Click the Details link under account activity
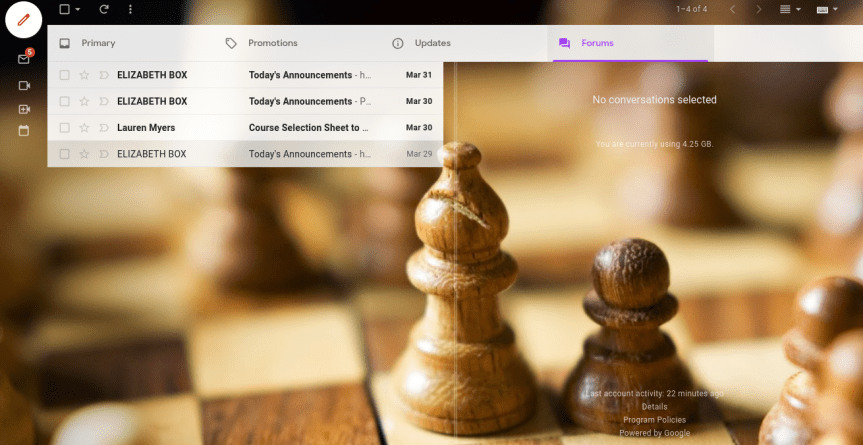Screen dimensions: 863x445 [654, 407]
